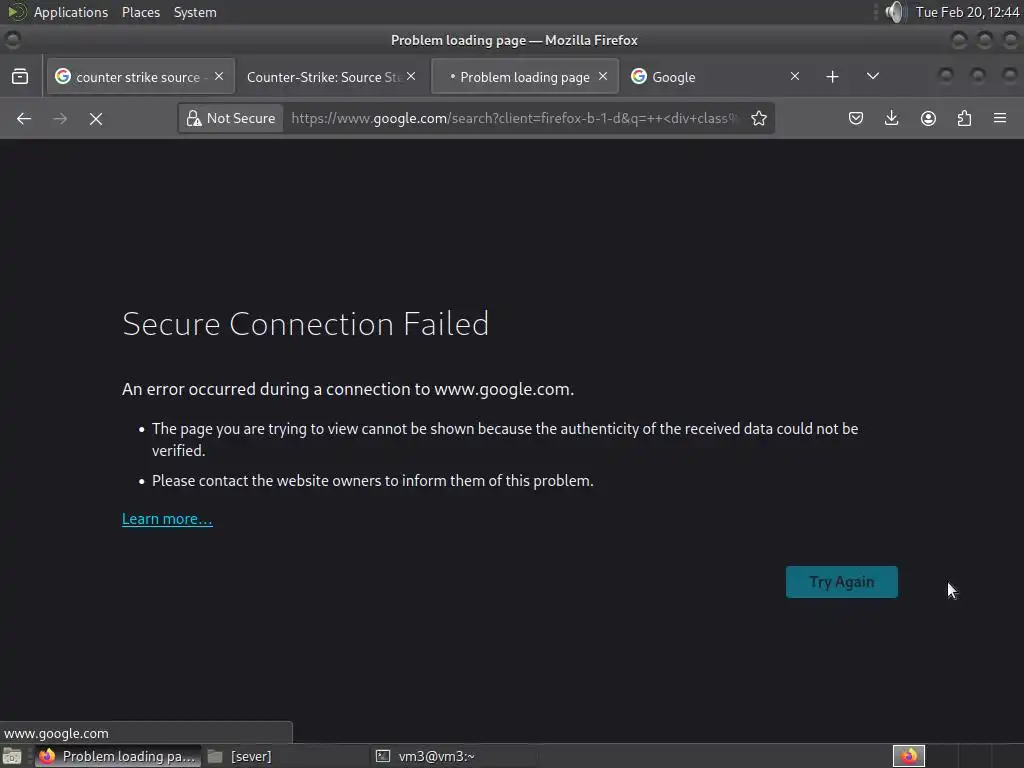Open the Downloads panel
This screenshot has height=768, width=1024.
click(892, 118)
